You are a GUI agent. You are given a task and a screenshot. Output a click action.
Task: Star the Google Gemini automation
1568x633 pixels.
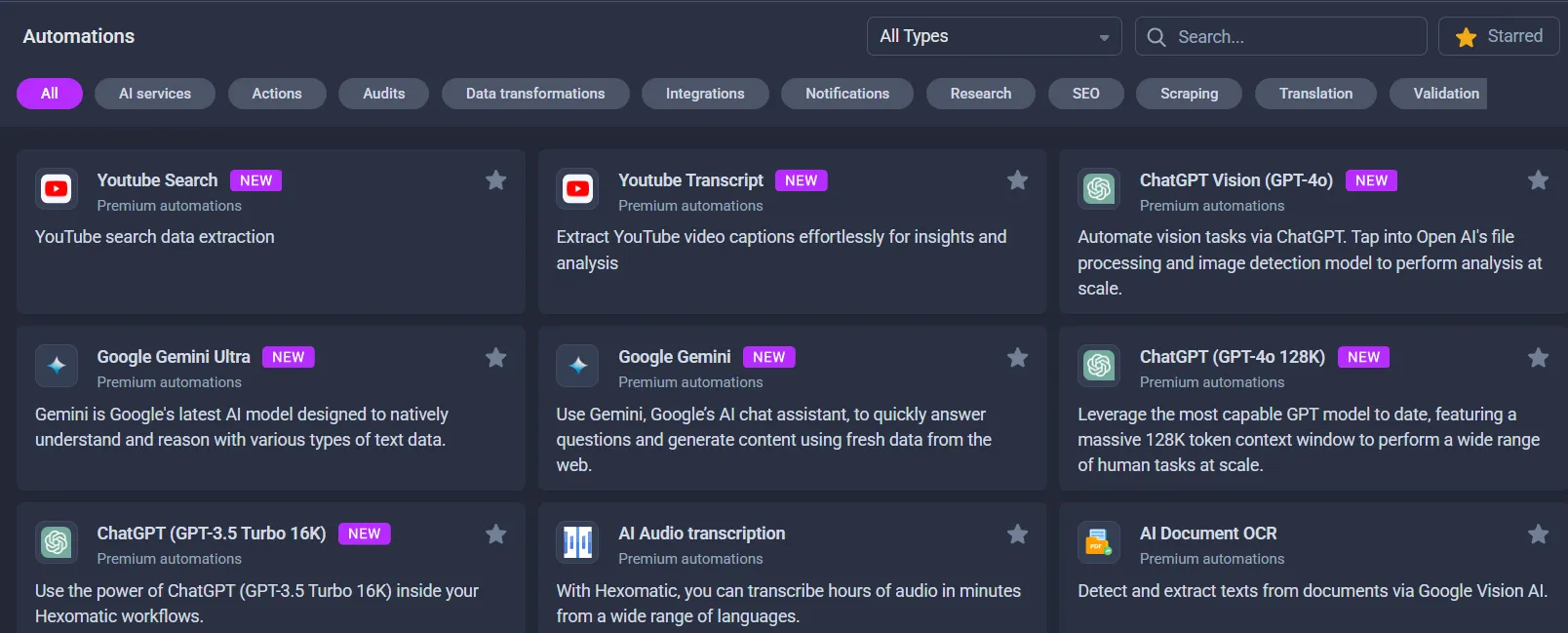(1017, 358)
